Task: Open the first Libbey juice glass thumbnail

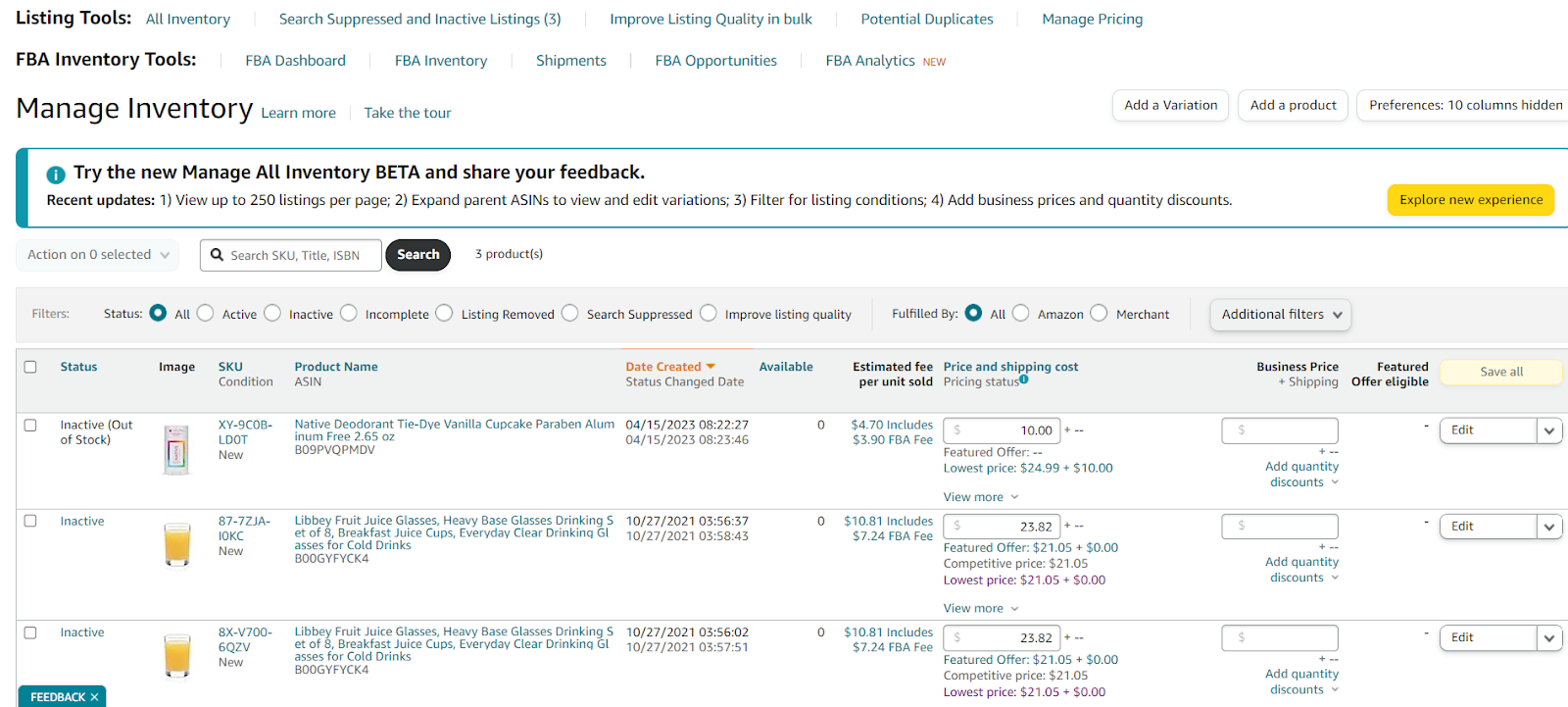Action: pos(177,543)
